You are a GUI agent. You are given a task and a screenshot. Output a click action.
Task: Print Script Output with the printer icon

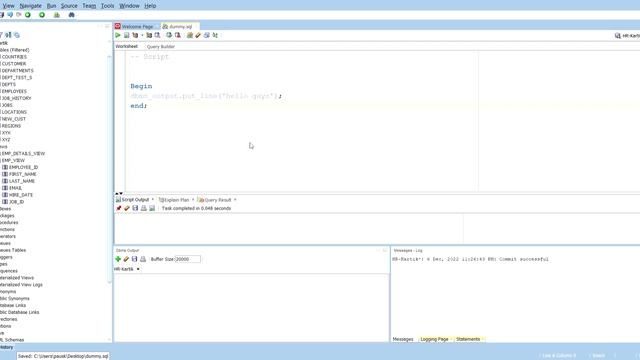click(144, 208)
